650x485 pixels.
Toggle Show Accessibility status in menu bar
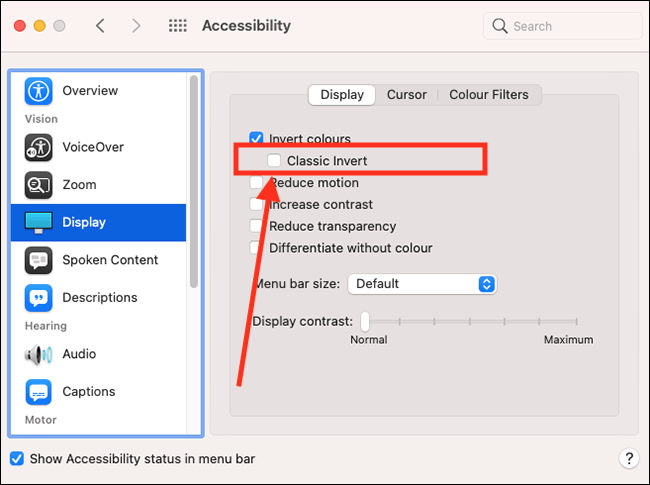(x=17, y=459)
